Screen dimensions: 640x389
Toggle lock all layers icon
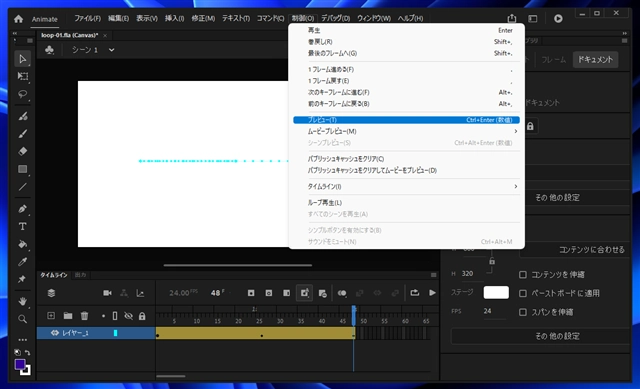142,316
